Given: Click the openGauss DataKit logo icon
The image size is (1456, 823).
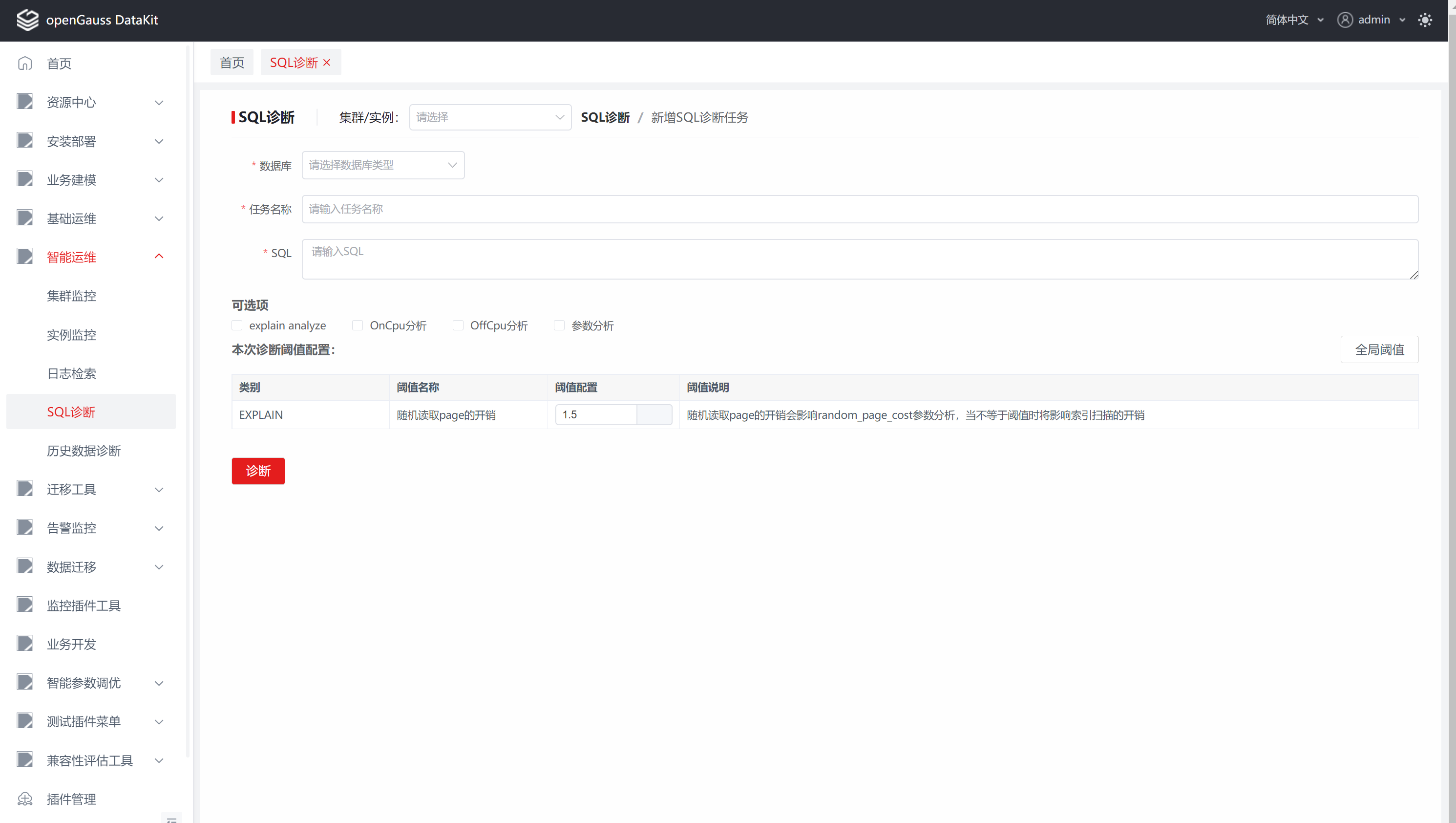Looking at the screenshot, I should 27,20.
